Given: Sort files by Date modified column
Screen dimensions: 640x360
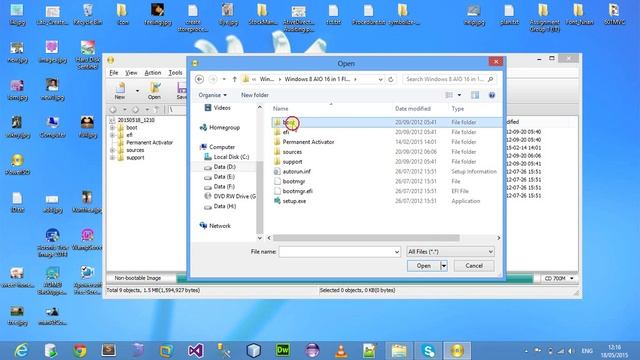Looking at the screenshot, I should click(413, 109).
